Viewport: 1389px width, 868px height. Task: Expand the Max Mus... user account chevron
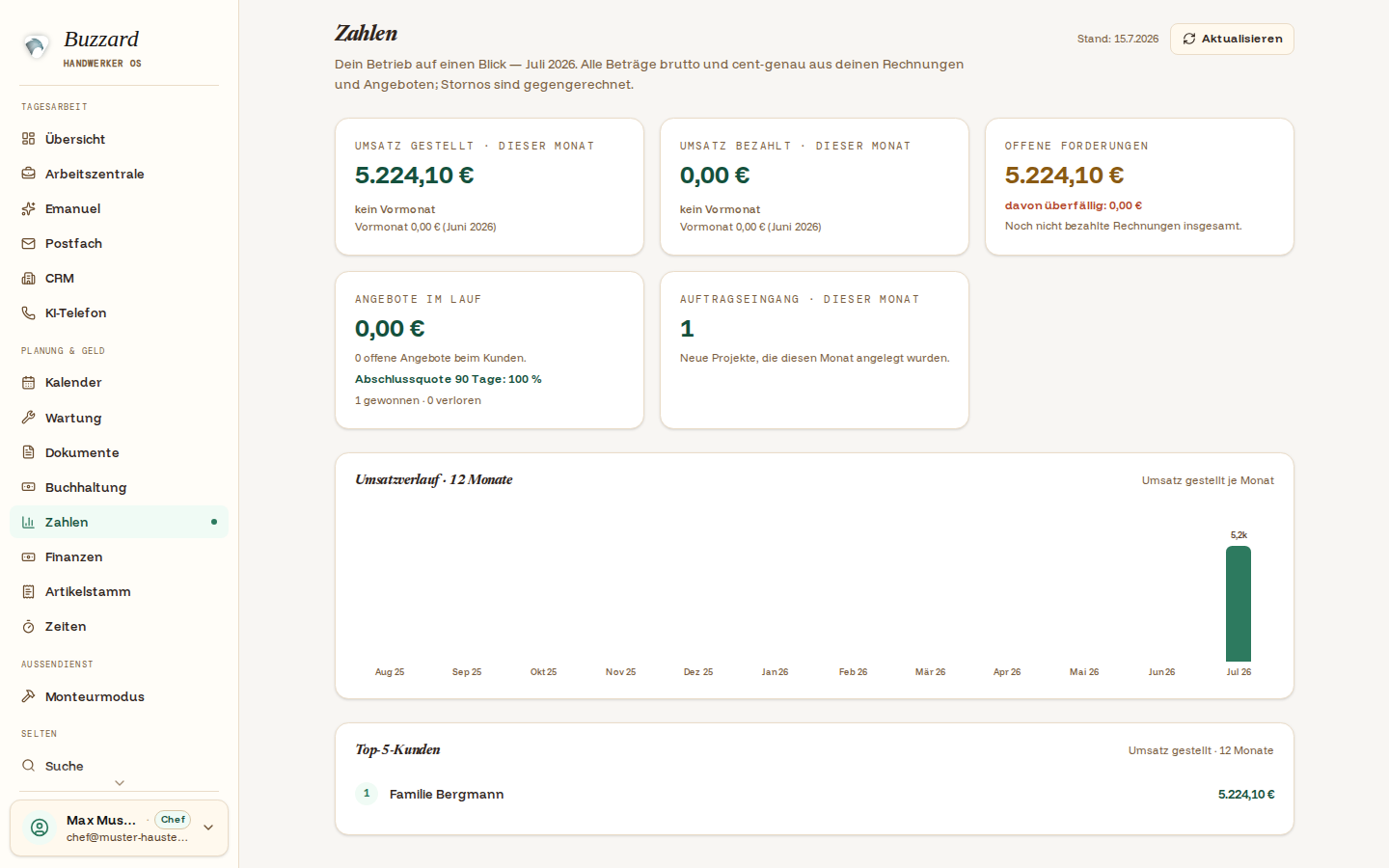click(x=208, y=827)
